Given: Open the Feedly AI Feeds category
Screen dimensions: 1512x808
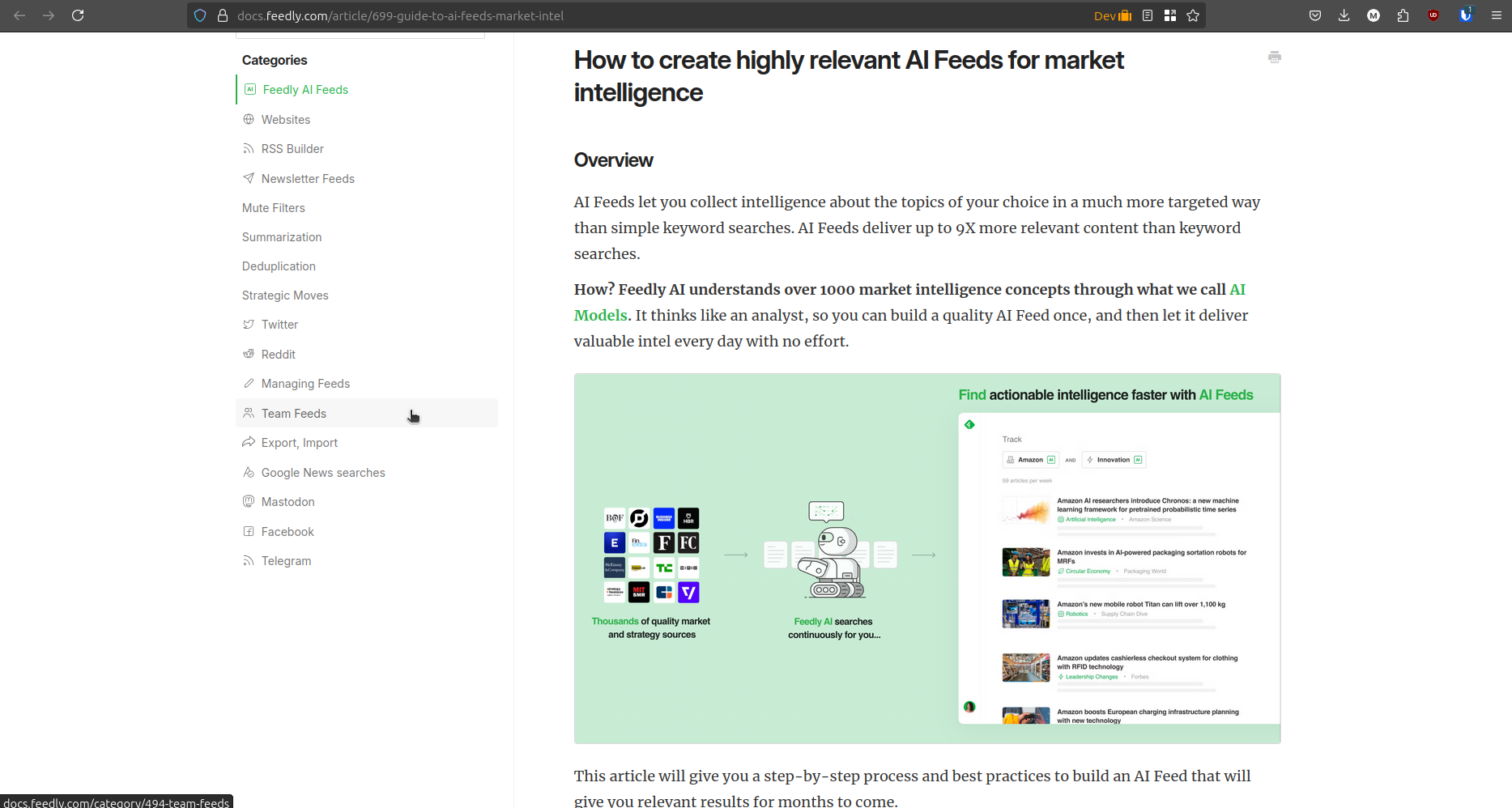Looking at the screenshot, I should (305, 90).
